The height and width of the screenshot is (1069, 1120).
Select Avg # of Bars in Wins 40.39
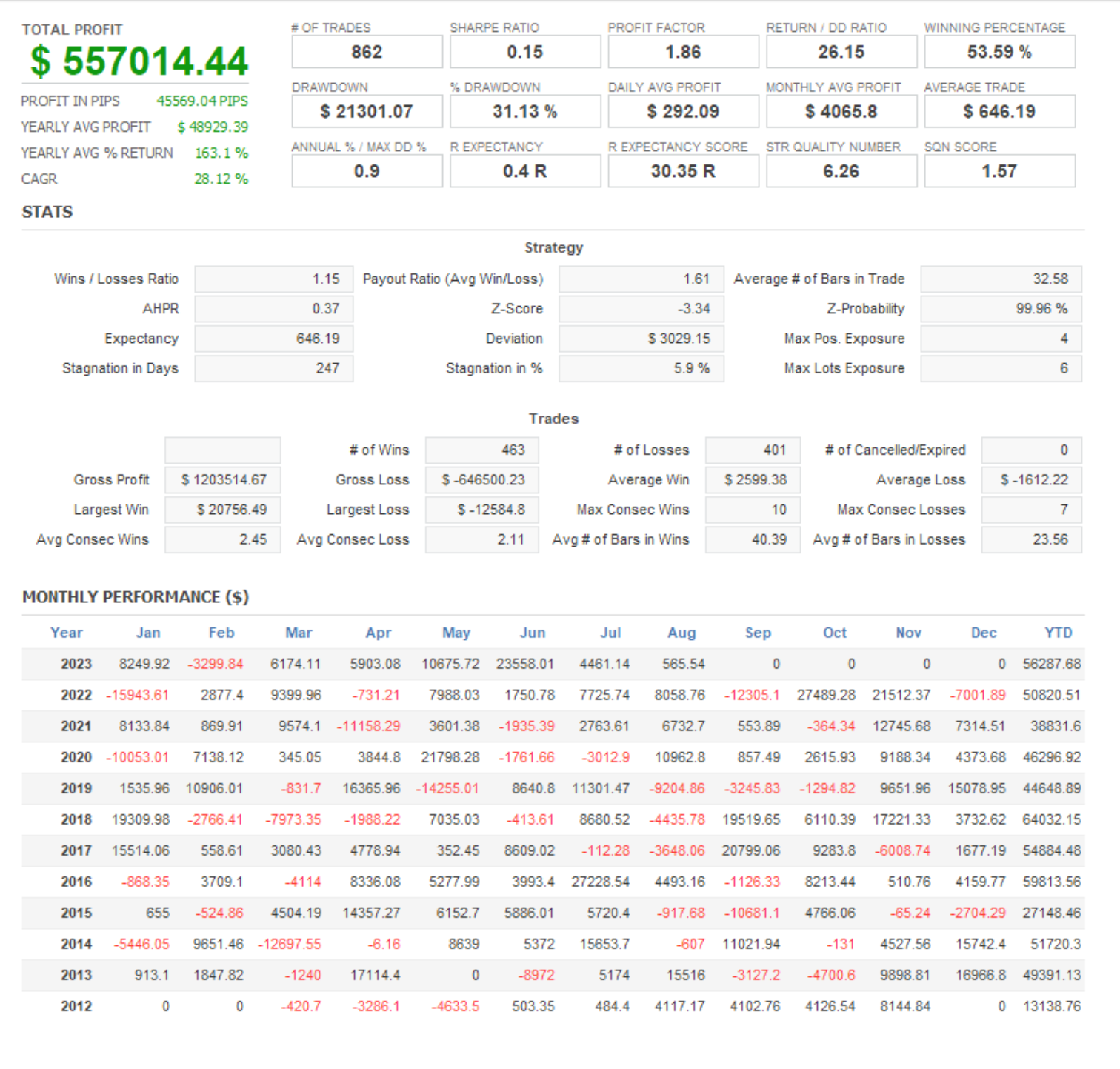coord(753,539)
